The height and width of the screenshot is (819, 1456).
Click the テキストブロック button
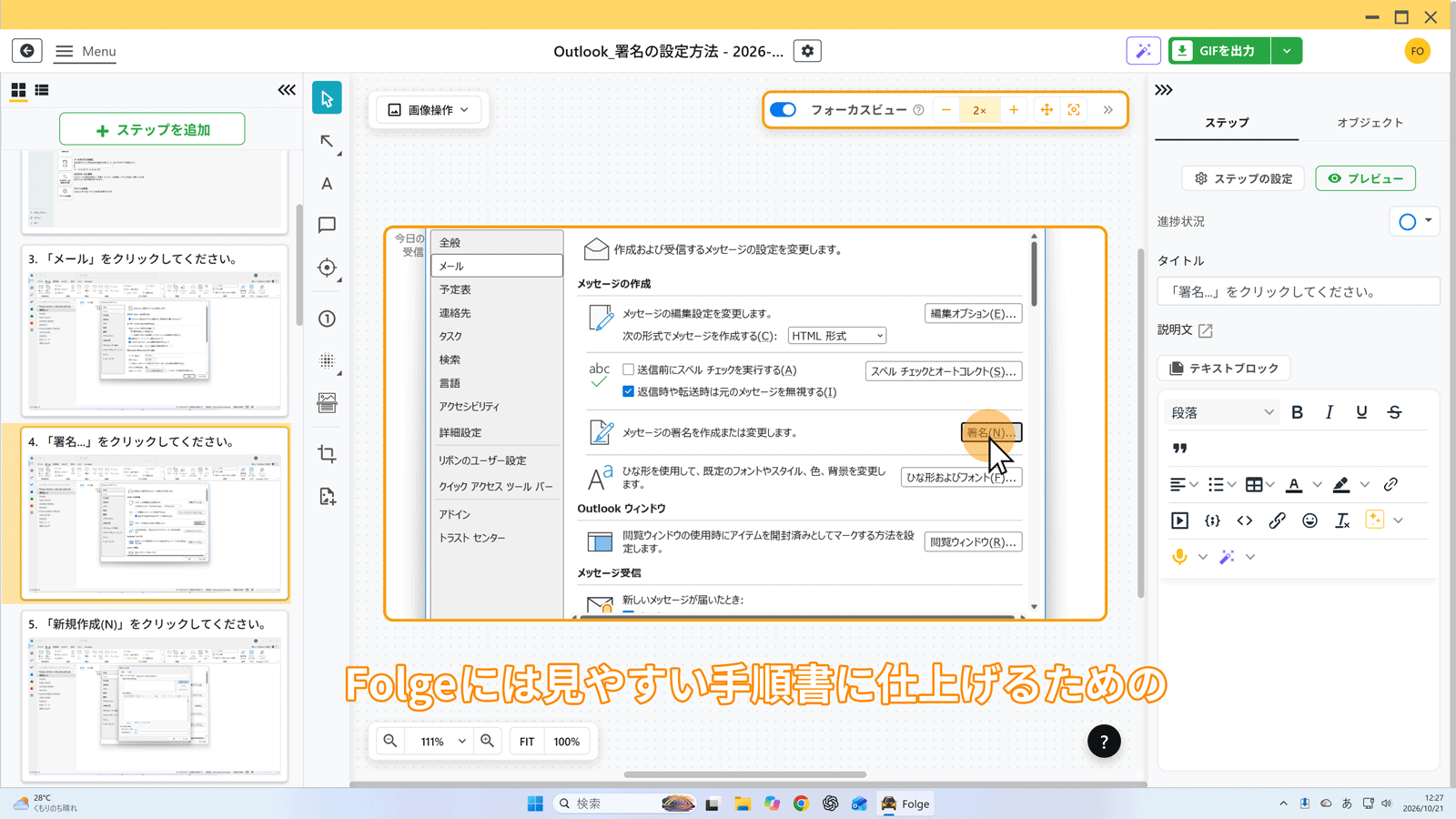pyautogui.click(x=1224, y=368)
